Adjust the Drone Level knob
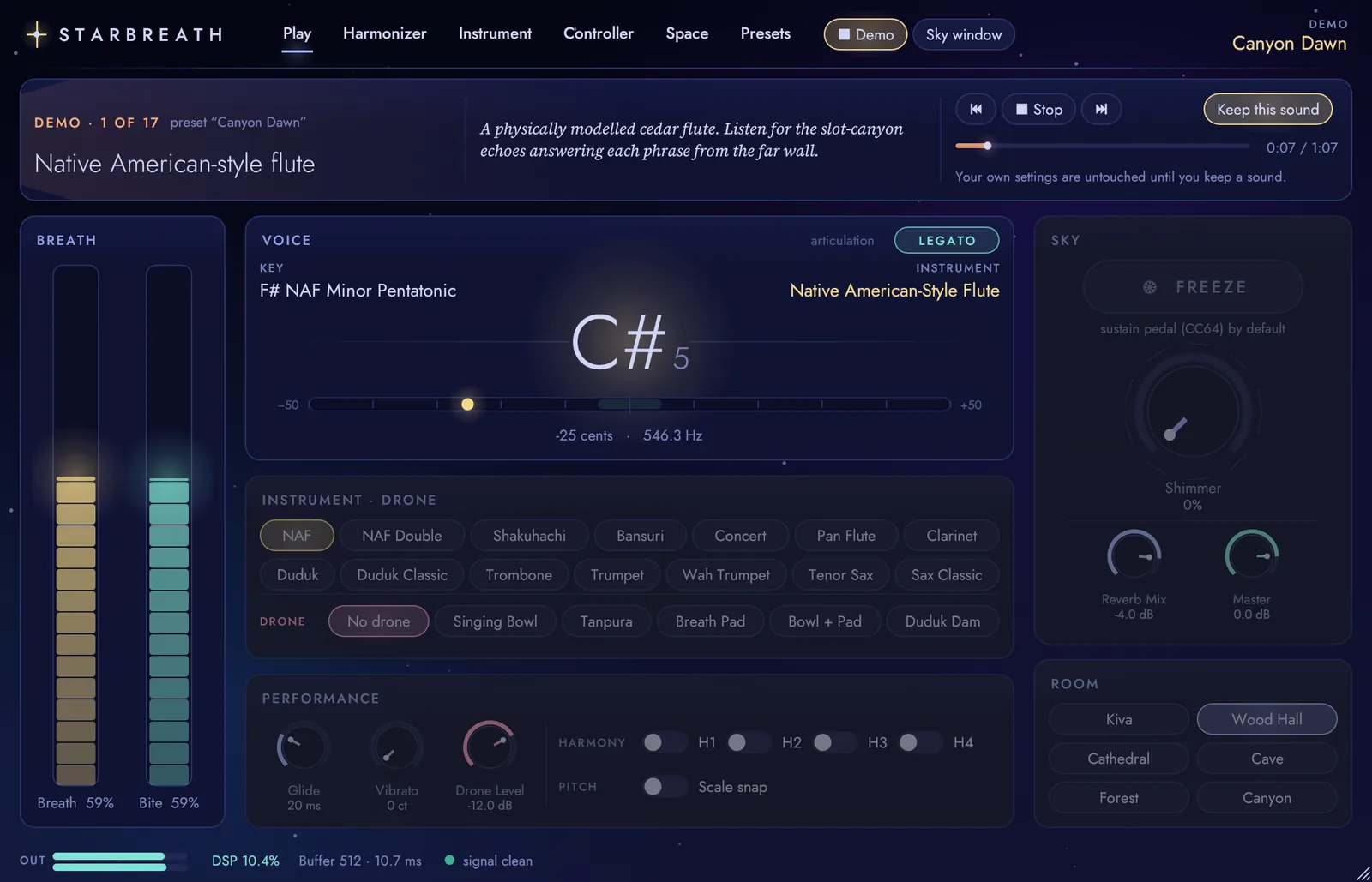This screenshot has width=1372, height=882. click(x=490, y=747)
